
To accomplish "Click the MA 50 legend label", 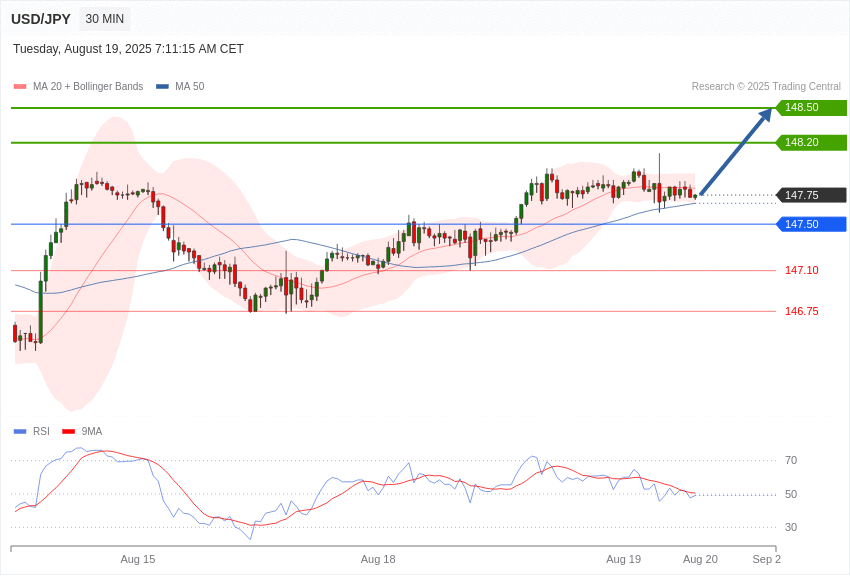I will [190, 87].
